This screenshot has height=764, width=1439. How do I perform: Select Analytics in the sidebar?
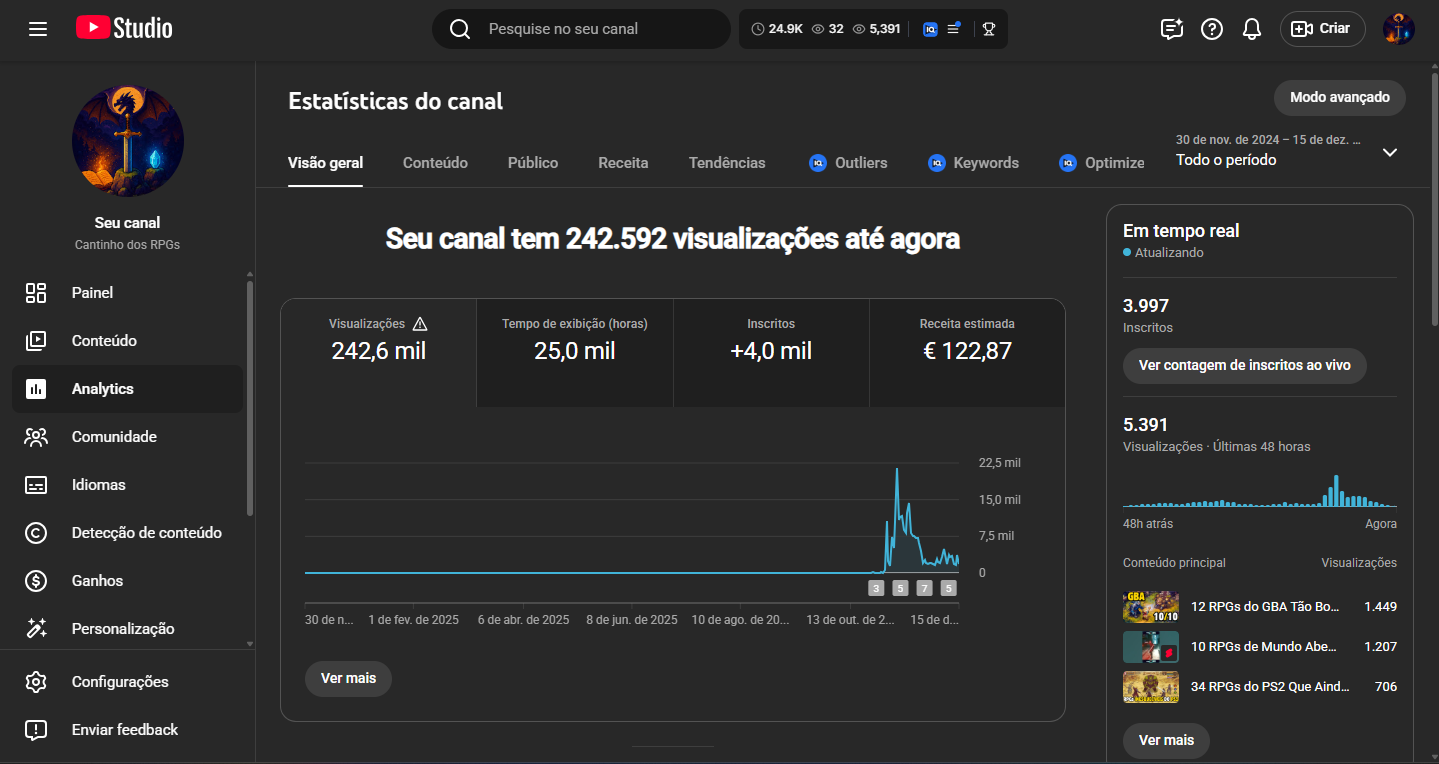tap(127, 389)
